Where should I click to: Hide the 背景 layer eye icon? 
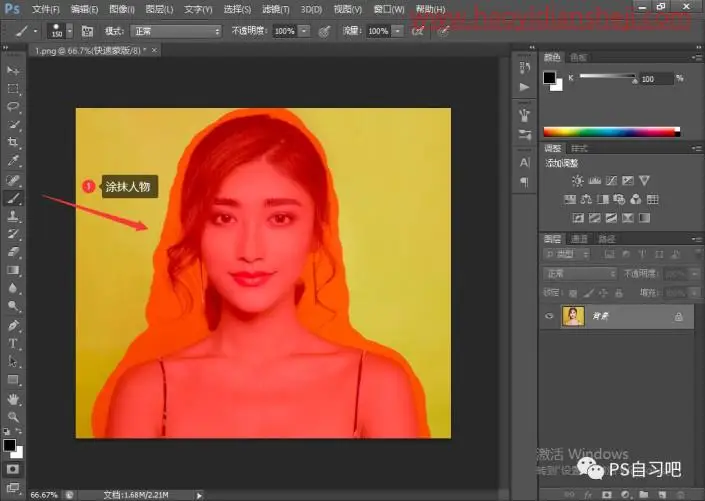point(549,316)
